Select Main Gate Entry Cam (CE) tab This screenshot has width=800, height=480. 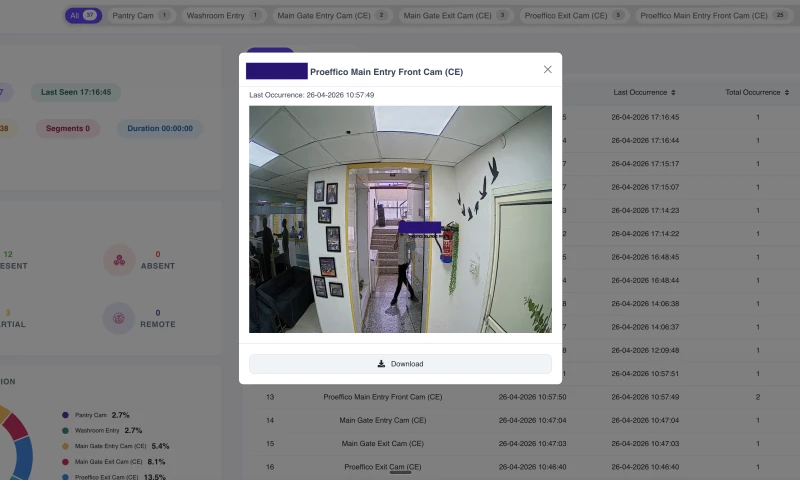click(x=332, y=15)
